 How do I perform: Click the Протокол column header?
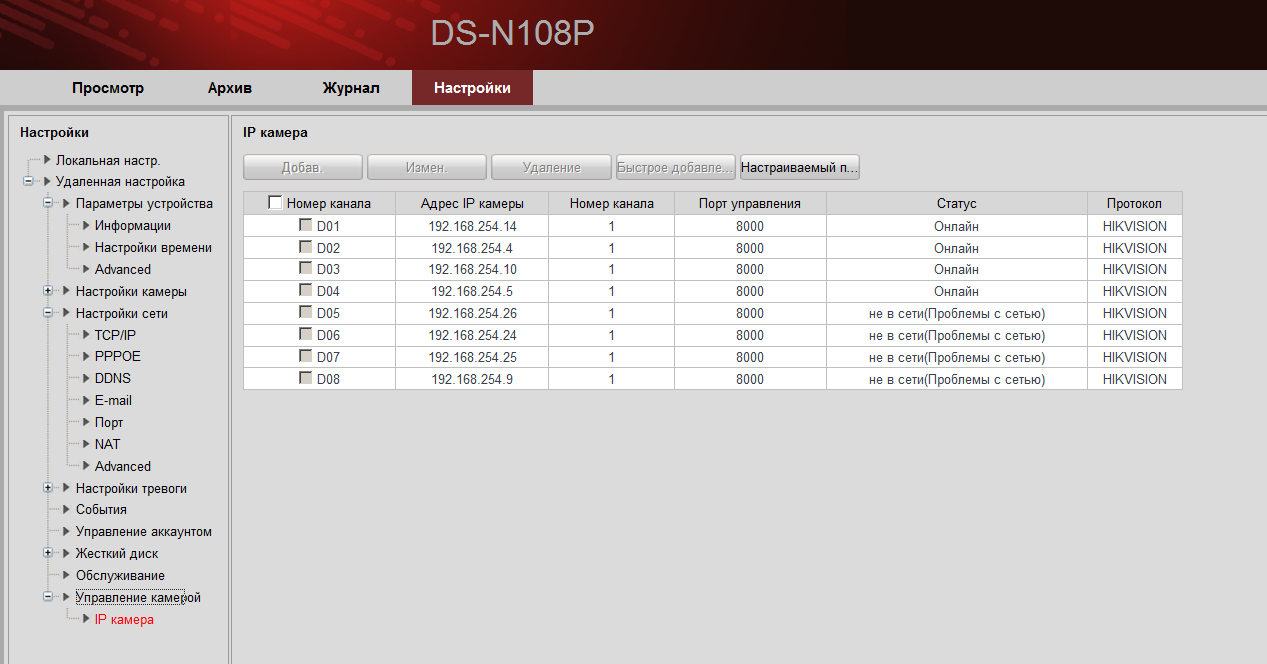click(x=1135, y=203)
